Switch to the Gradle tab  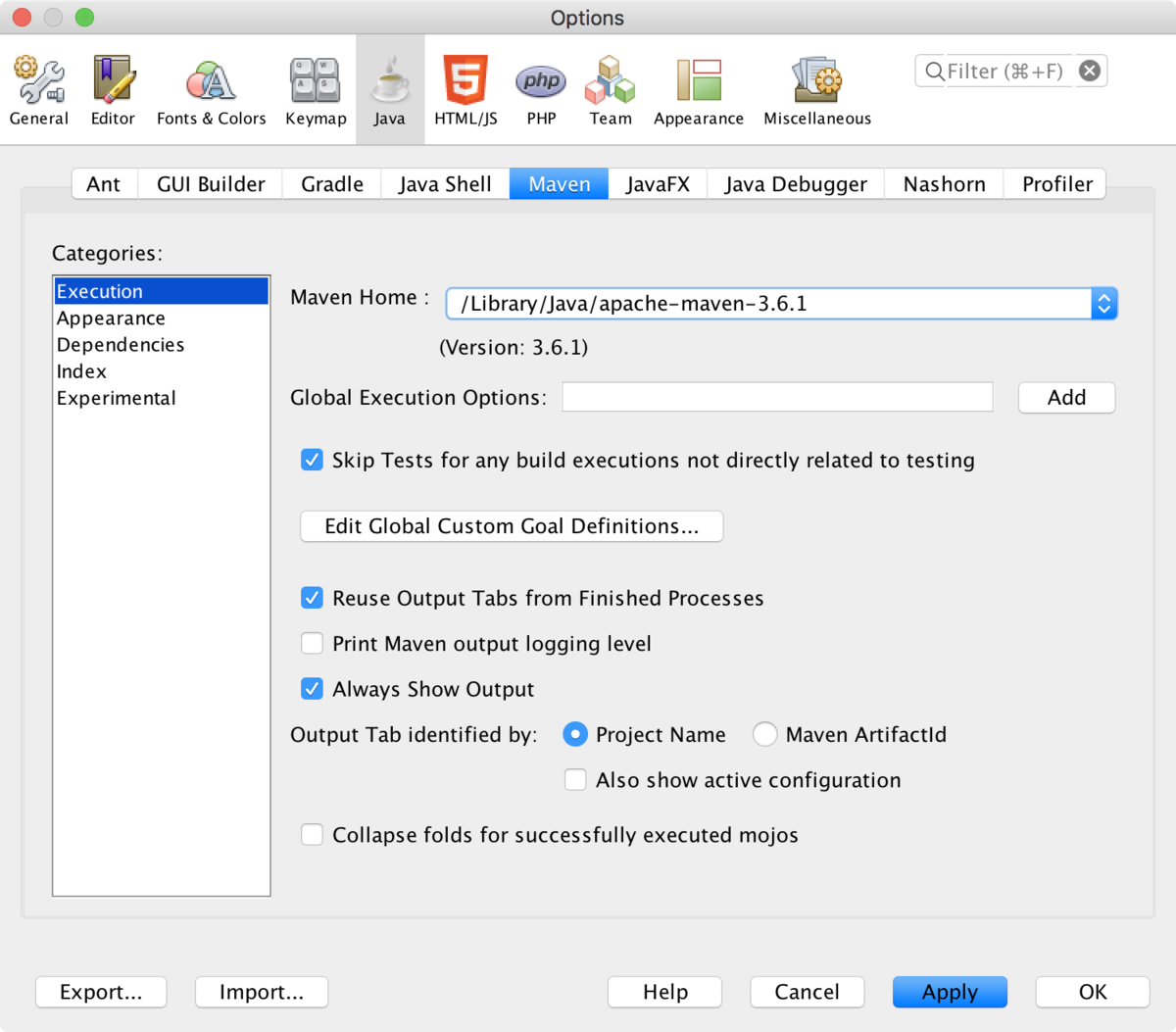point(332,184)
